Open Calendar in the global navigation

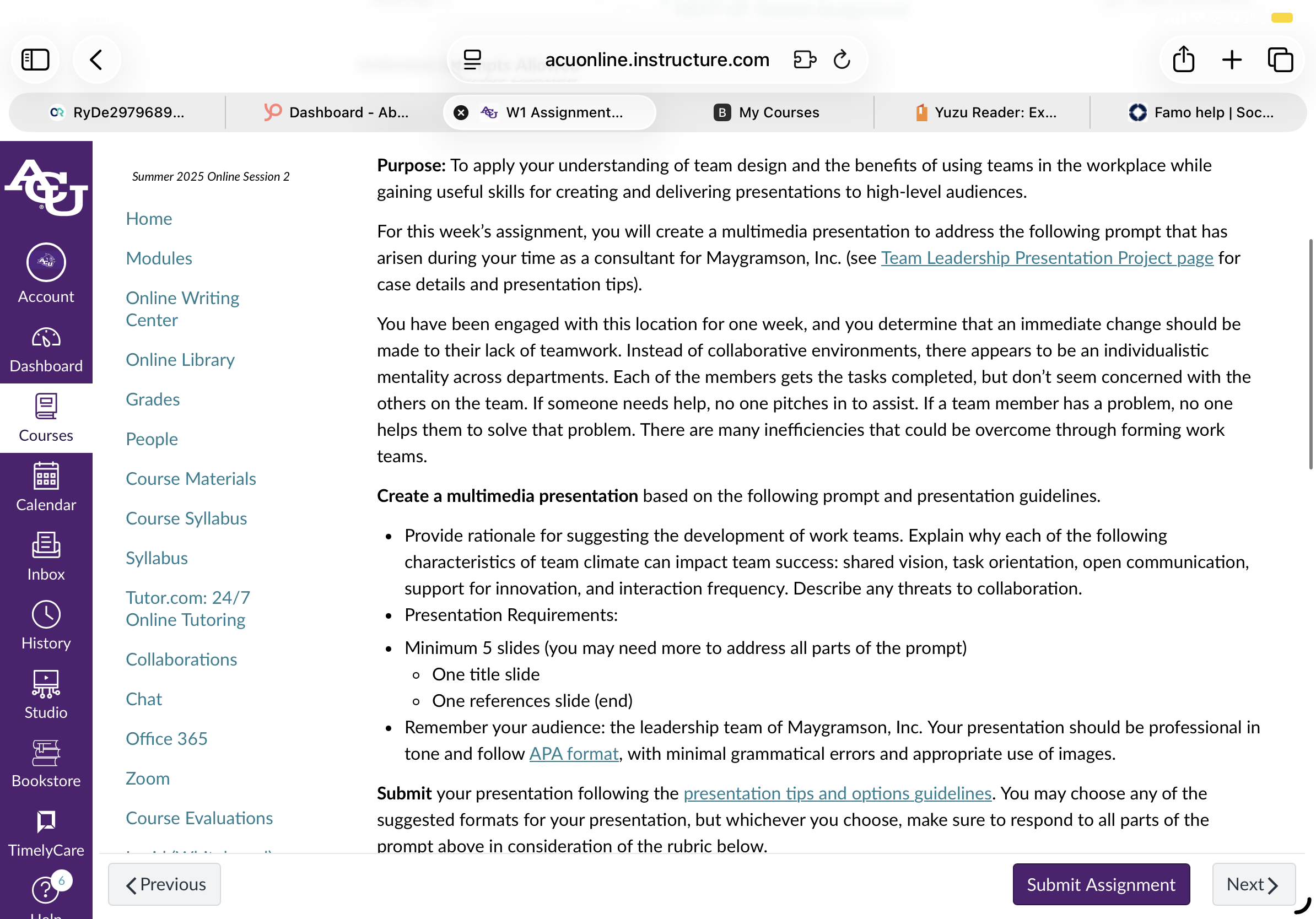click(x=46, y=487)
